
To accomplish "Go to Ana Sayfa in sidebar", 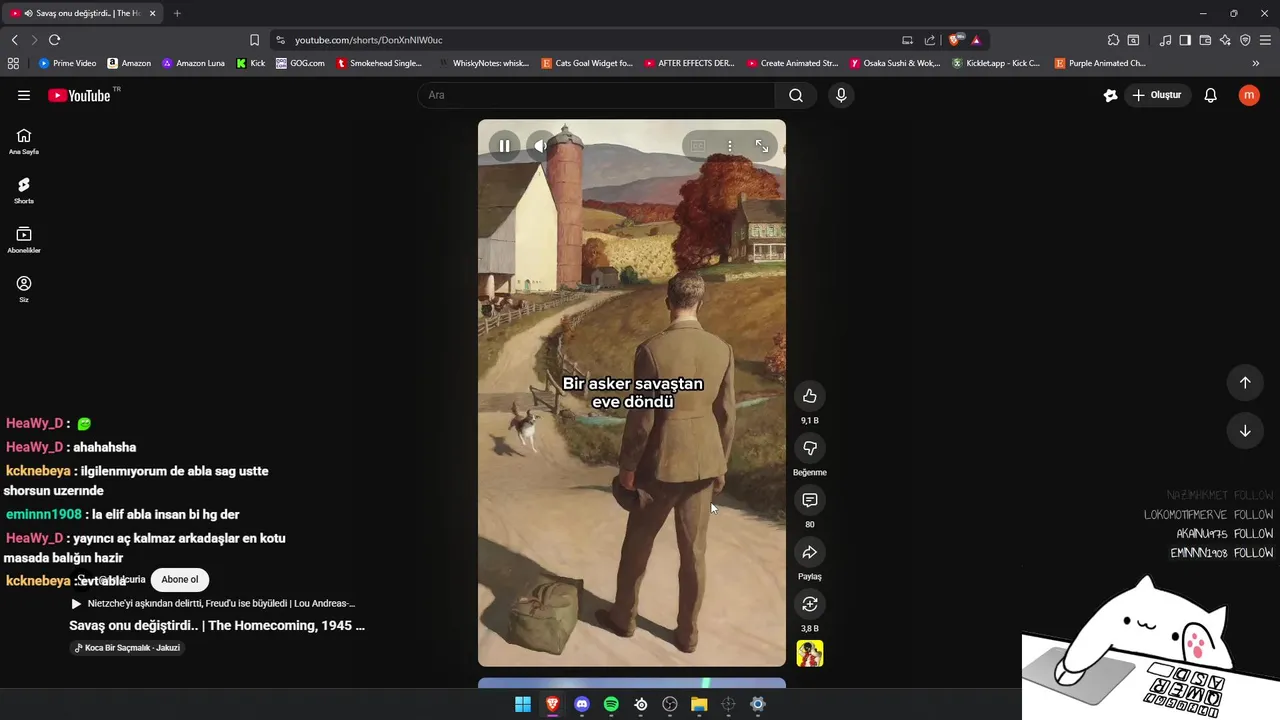I will [x=24, y=141].
